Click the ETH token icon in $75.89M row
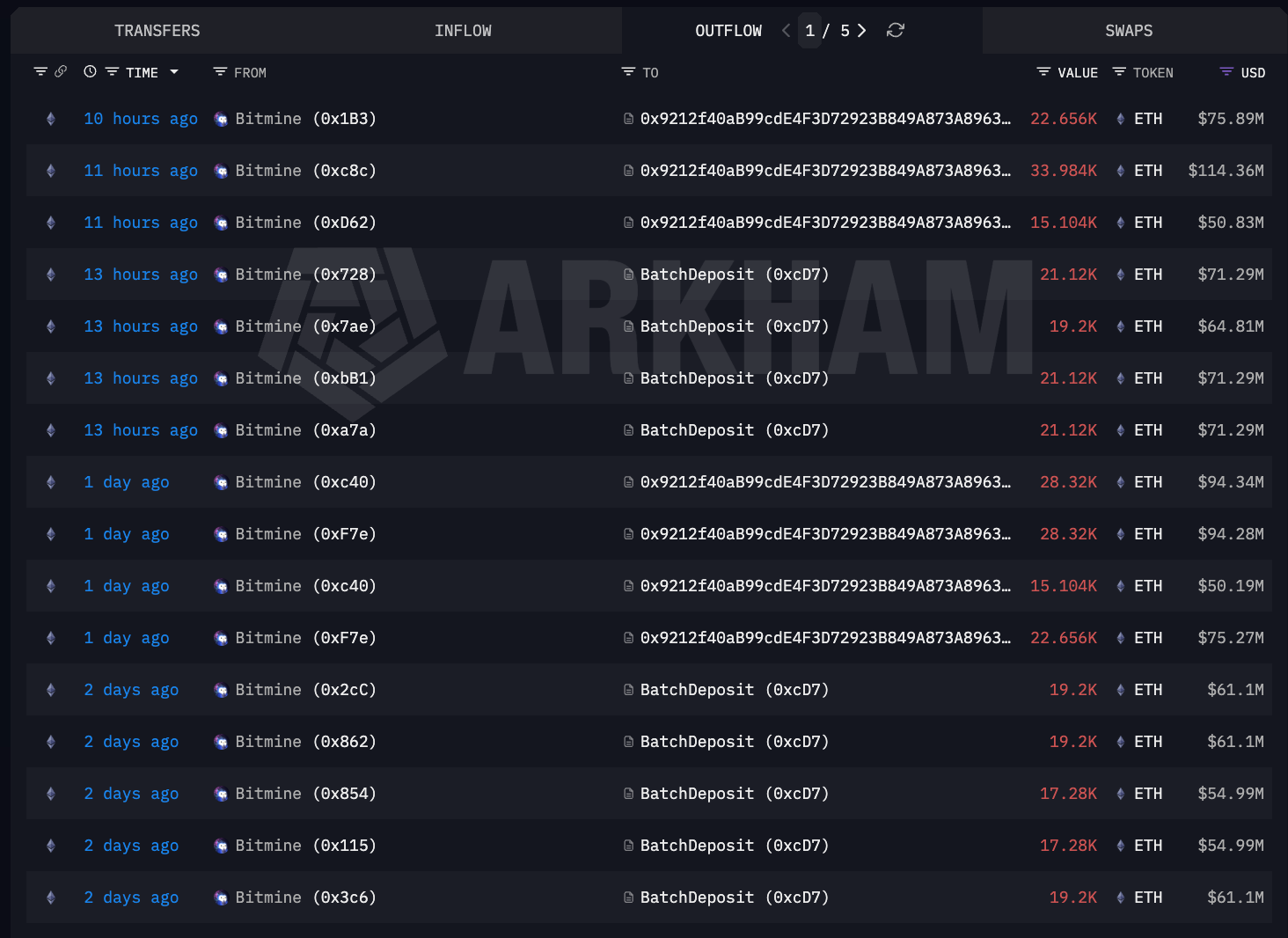 point(1120,119)
